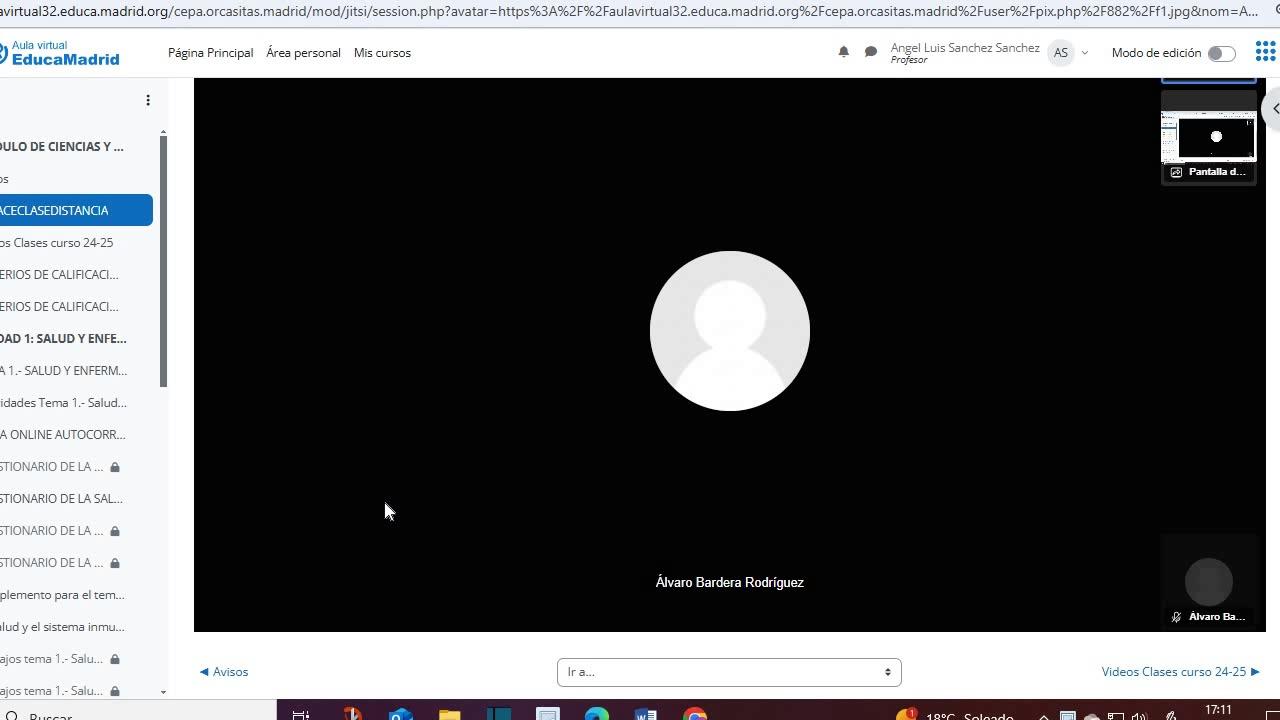Select the highlighted ACECLASEDISTANCIA sidebar item
Viewport: 1280px width, 720px height.
point(76,210)
